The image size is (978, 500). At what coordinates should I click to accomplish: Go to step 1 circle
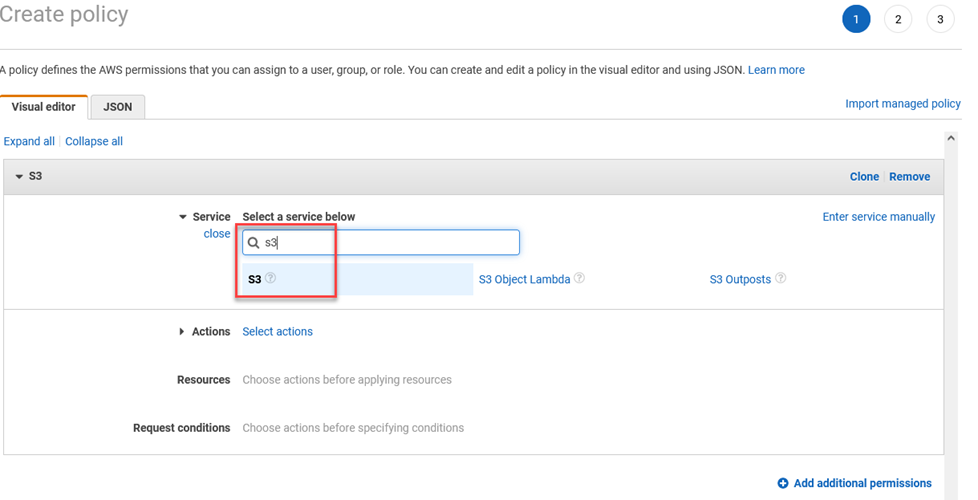tap(856, 19)
